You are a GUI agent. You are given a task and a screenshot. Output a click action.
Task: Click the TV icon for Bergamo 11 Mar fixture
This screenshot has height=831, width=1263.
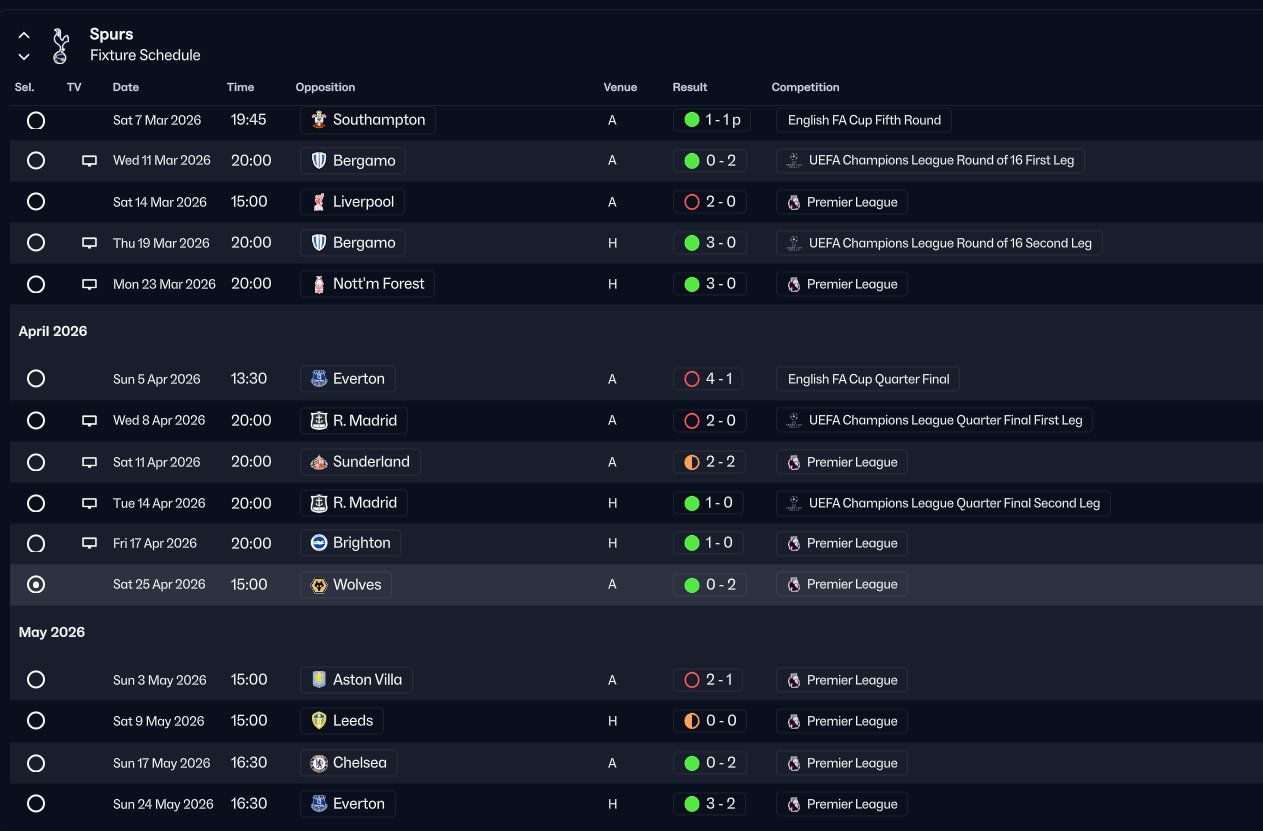click(90, 161)
